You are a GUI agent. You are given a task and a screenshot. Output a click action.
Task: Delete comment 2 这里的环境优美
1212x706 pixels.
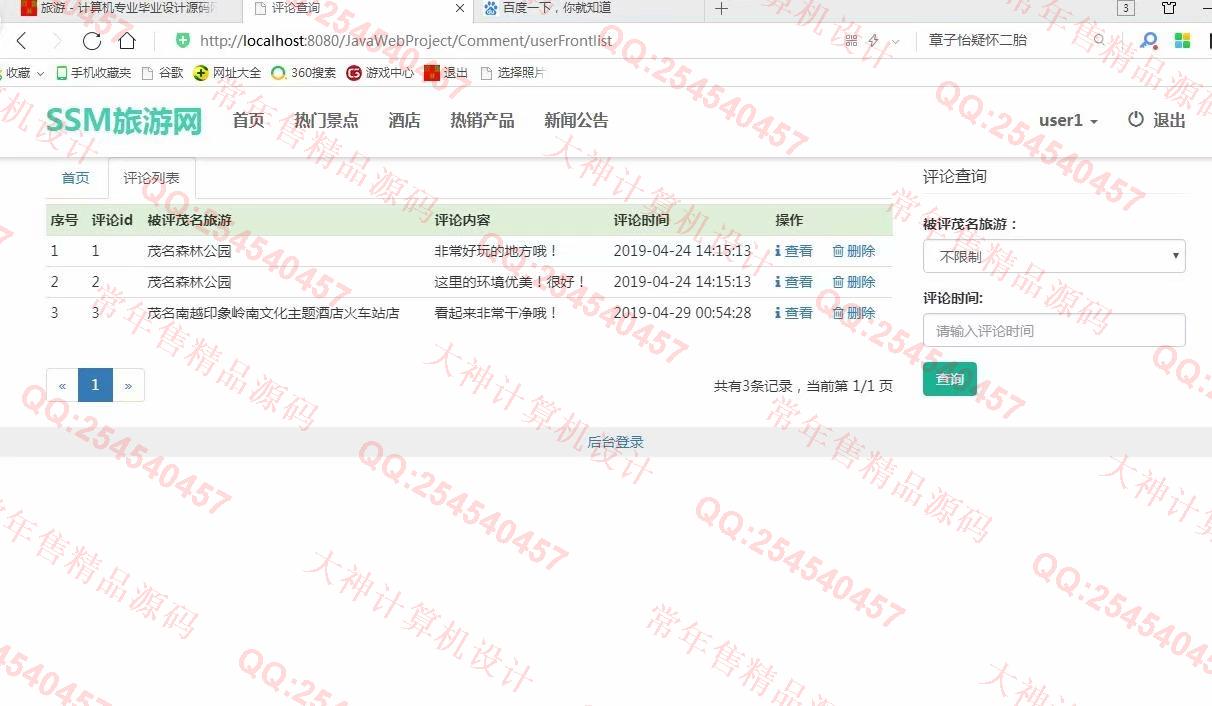[x=854, y=282]
